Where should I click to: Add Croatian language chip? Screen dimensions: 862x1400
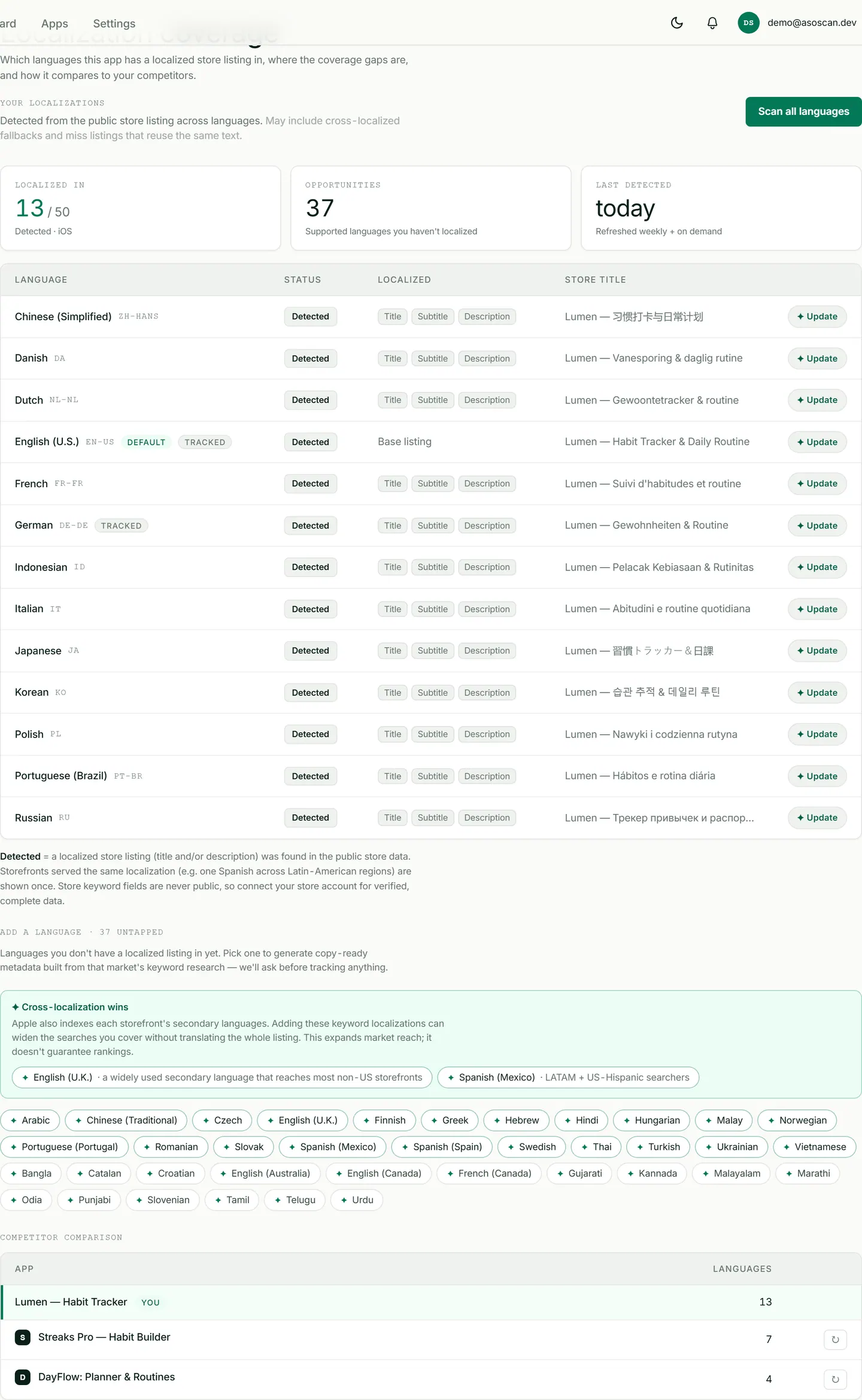click(x=171, y=1173)
